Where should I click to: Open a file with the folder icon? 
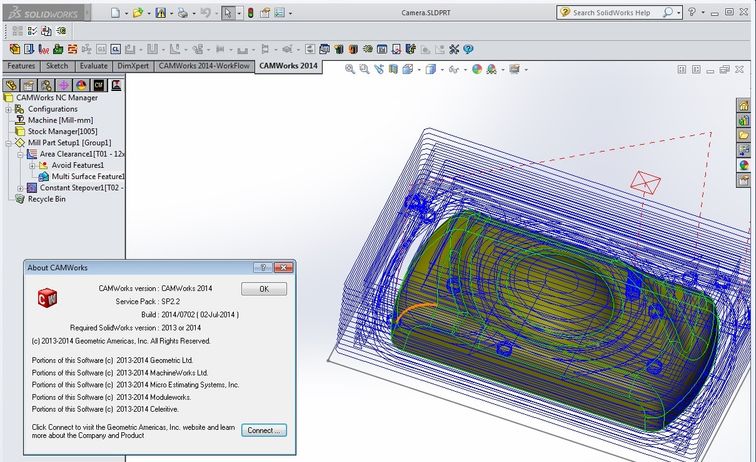138,13
